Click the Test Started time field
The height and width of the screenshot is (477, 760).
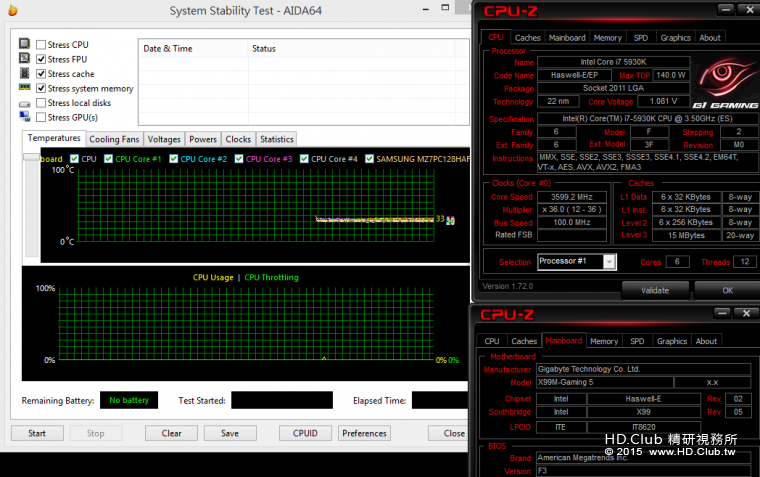[x=282, y=400]
